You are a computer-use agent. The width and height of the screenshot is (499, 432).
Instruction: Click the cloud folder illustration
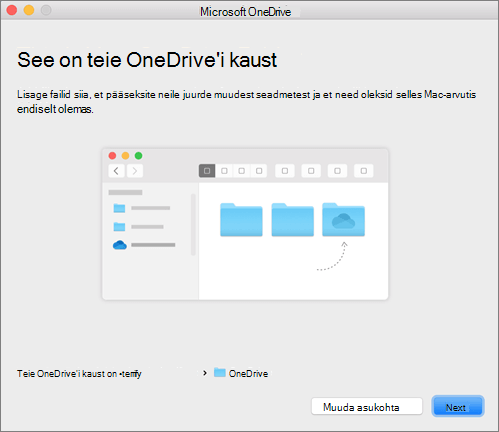point(343,220)
